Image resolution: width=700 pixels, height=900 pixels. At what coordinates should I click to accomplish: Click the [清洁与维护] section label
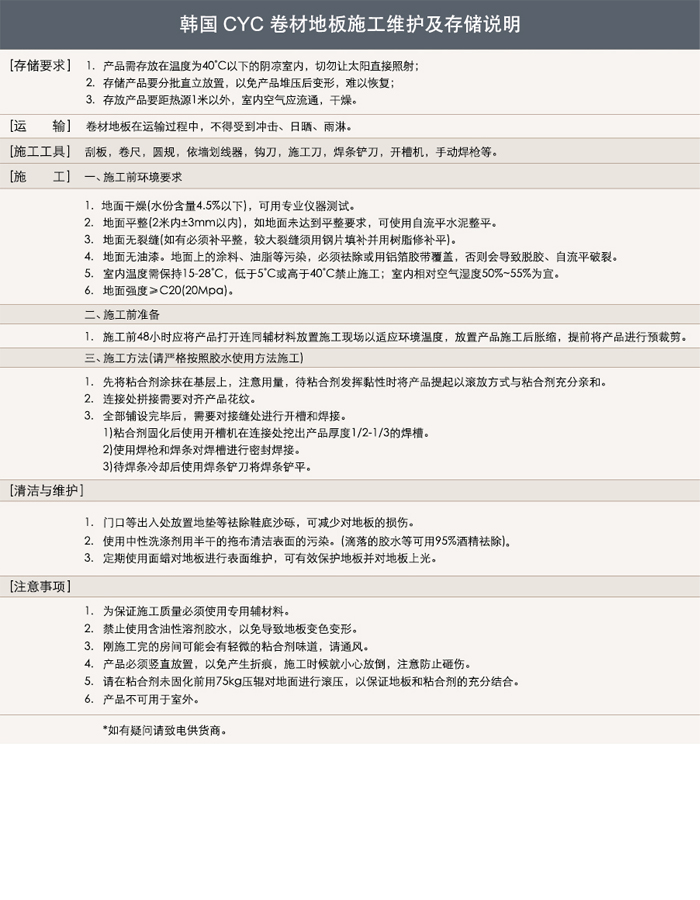tap(47, 491)
